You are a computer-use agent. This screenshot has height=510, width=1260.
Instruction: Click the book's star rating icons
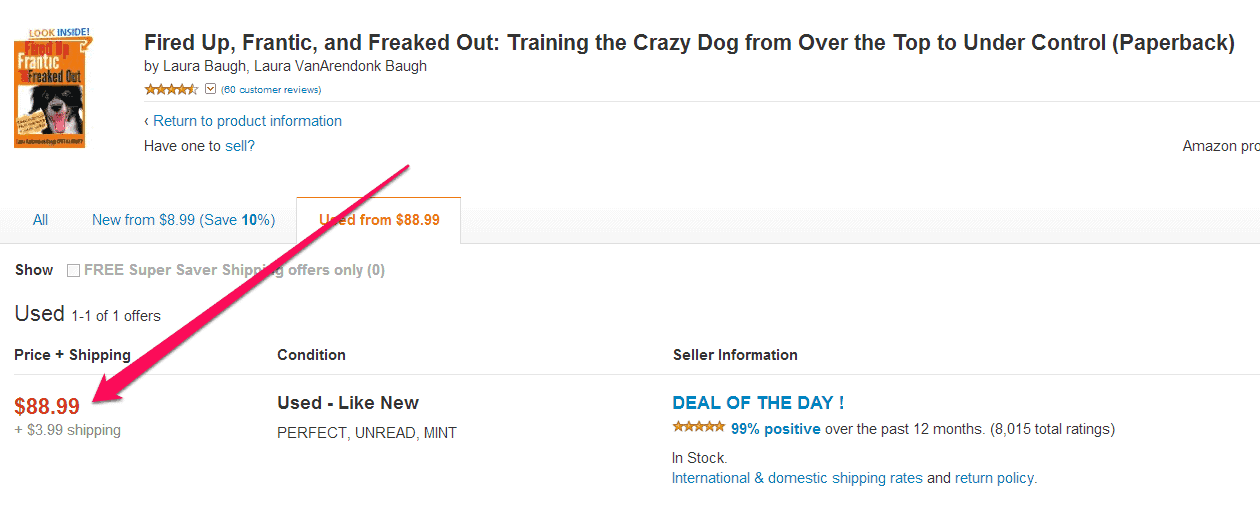[x=171, y=89]
